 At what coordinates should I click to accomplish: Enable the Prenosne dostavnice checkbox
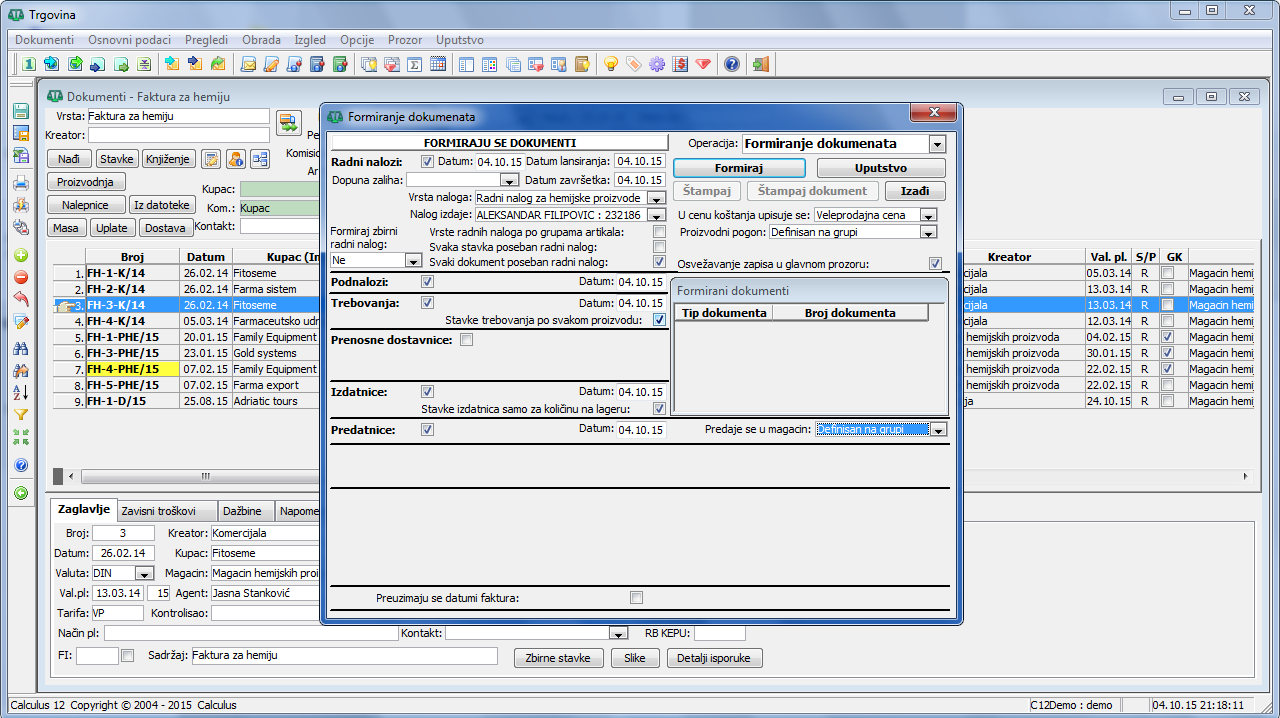pos(466,340)
